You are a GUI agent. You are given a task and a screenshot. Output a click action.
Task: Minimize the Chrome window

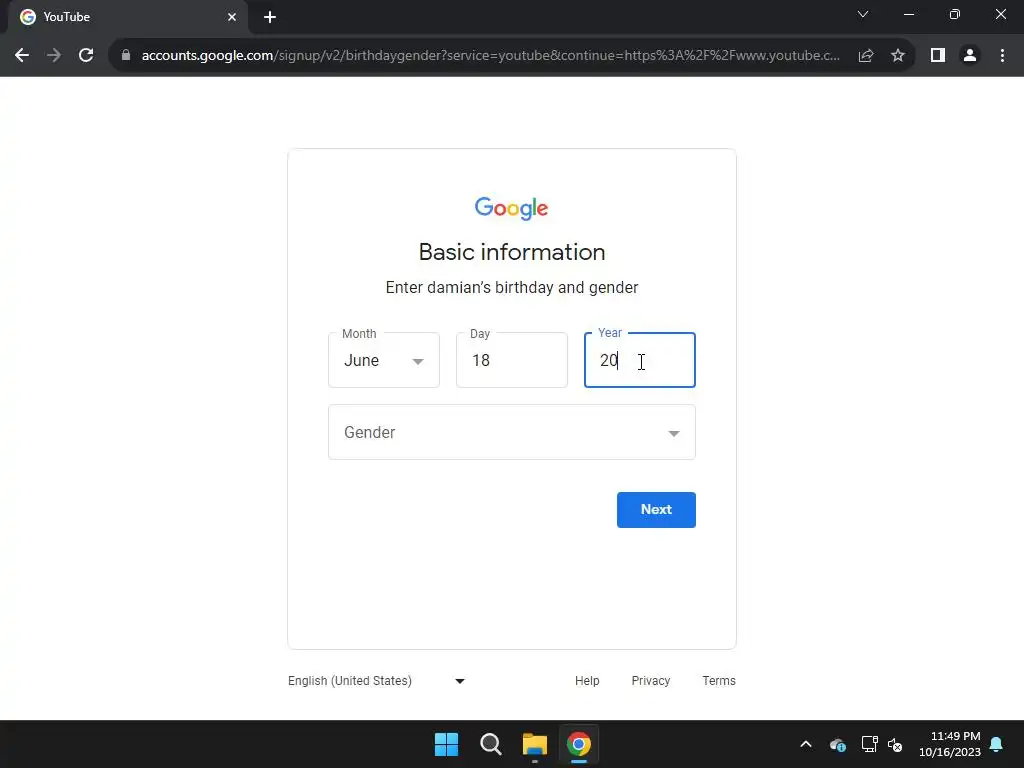[x=908, y=14]
